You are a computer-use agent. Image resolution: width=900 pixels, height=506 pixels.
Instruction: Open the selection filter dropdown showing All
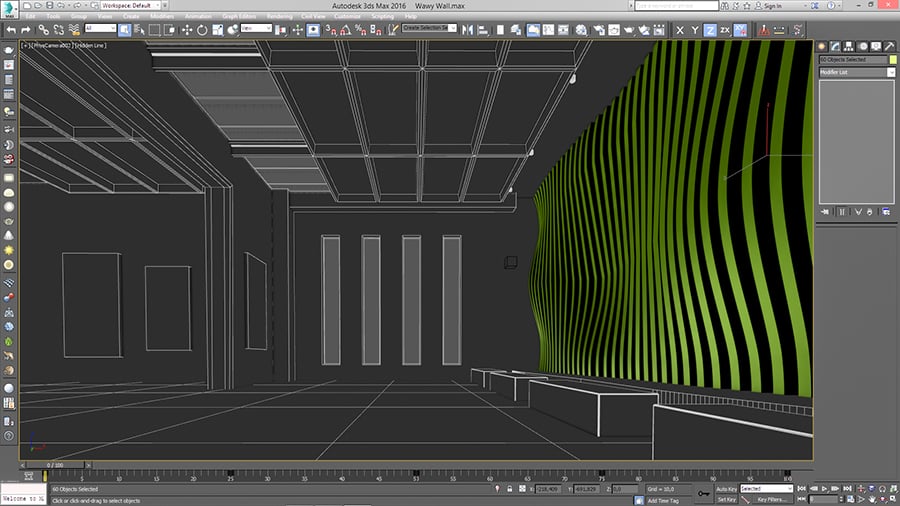tap(100, 28)
